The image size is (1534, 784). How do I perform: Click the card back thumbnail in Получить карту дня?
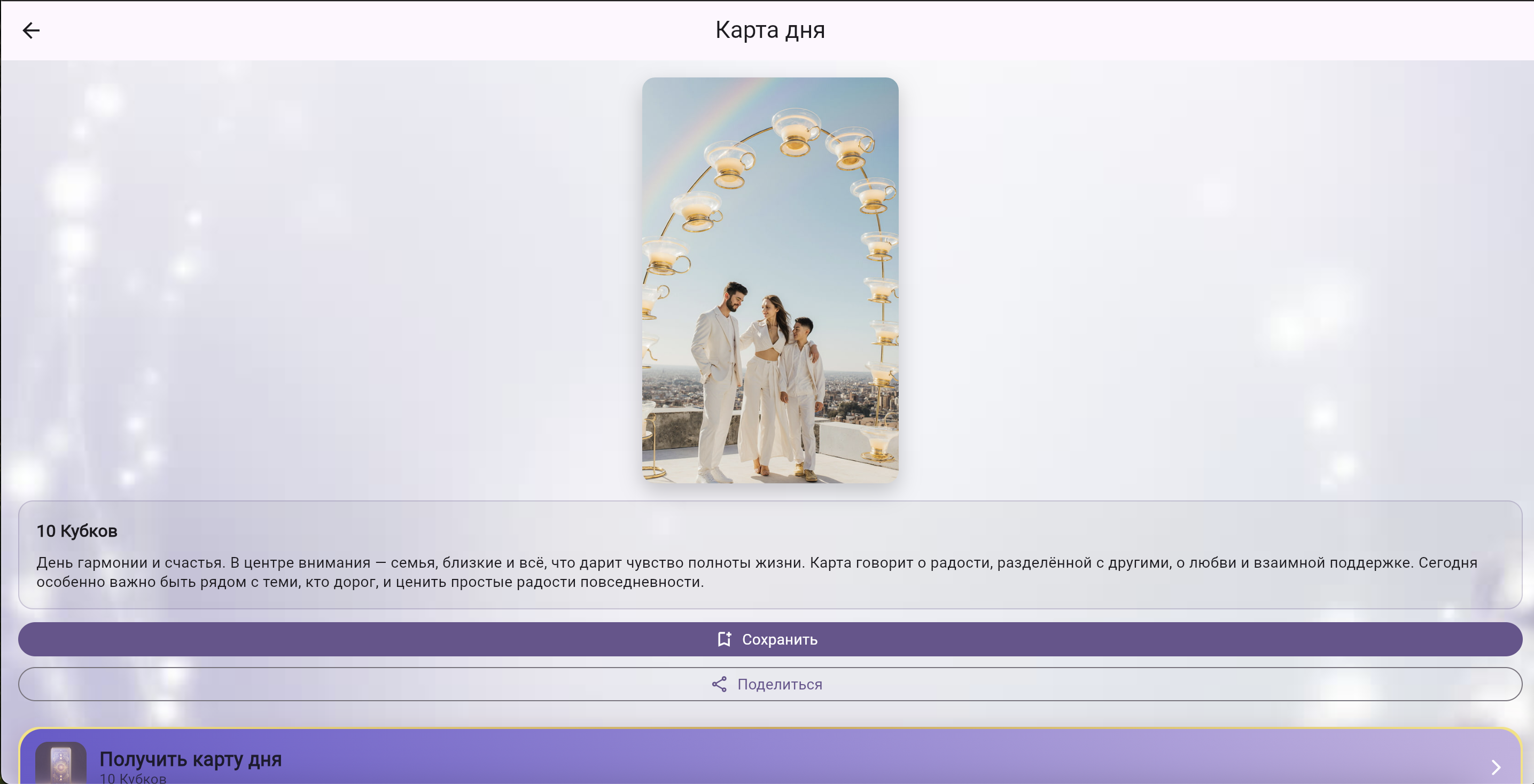click(61, 767)
